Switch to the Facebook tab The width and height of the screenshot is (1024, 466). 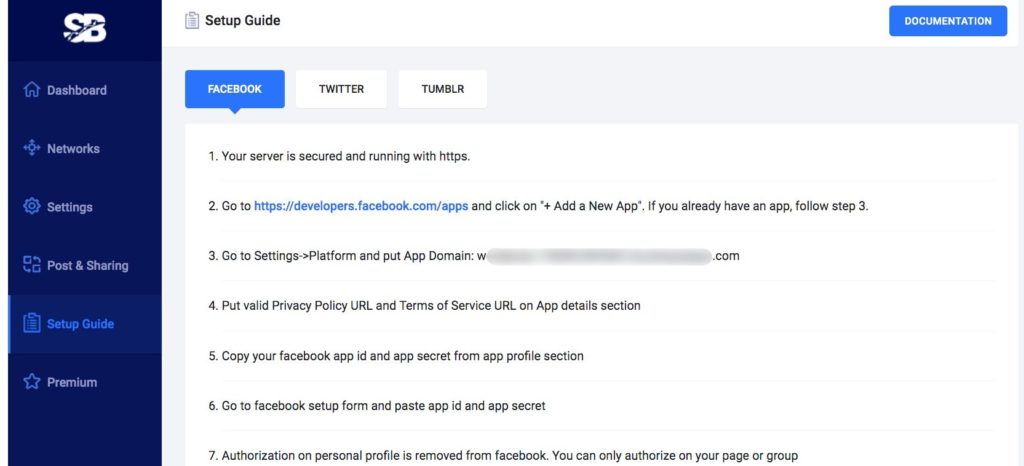point(234,89)
